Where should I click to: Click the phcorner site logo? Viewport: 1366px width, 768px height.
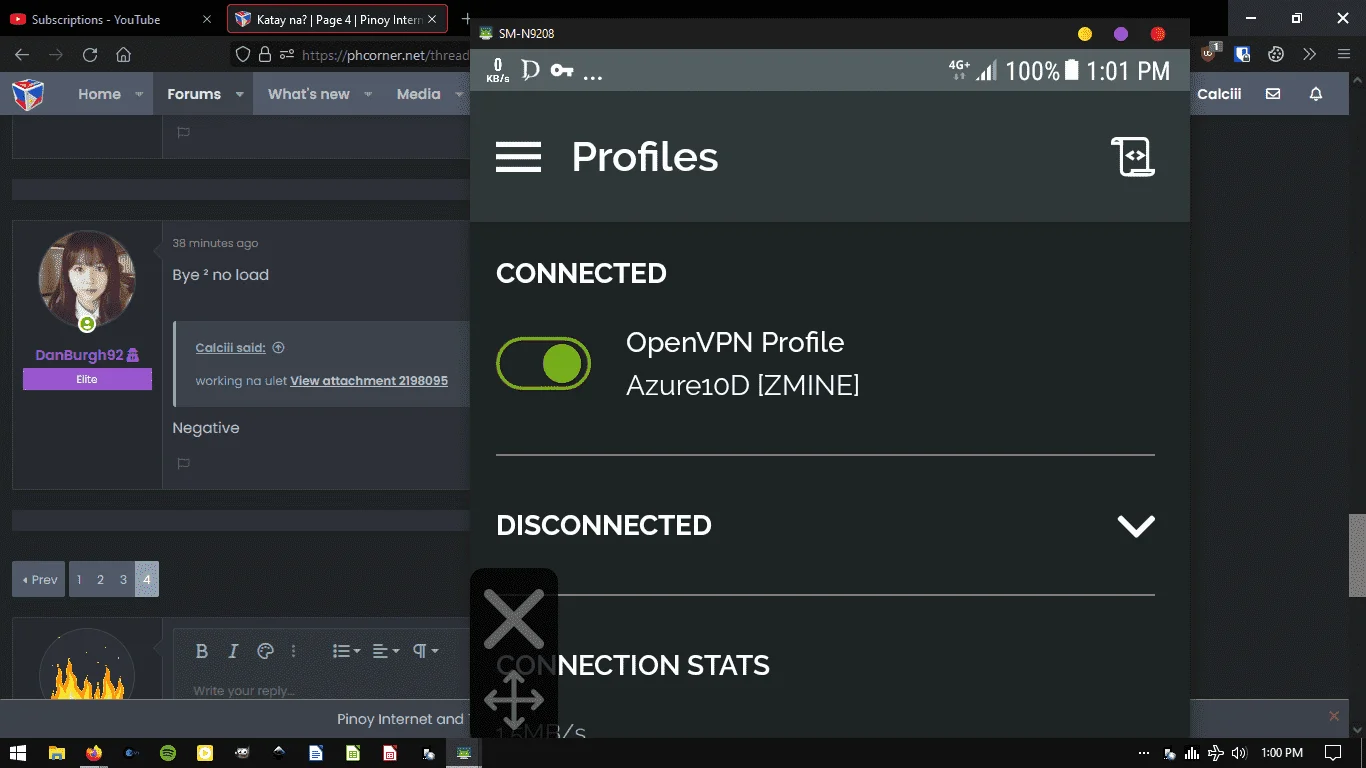click(x=28, y=94)
